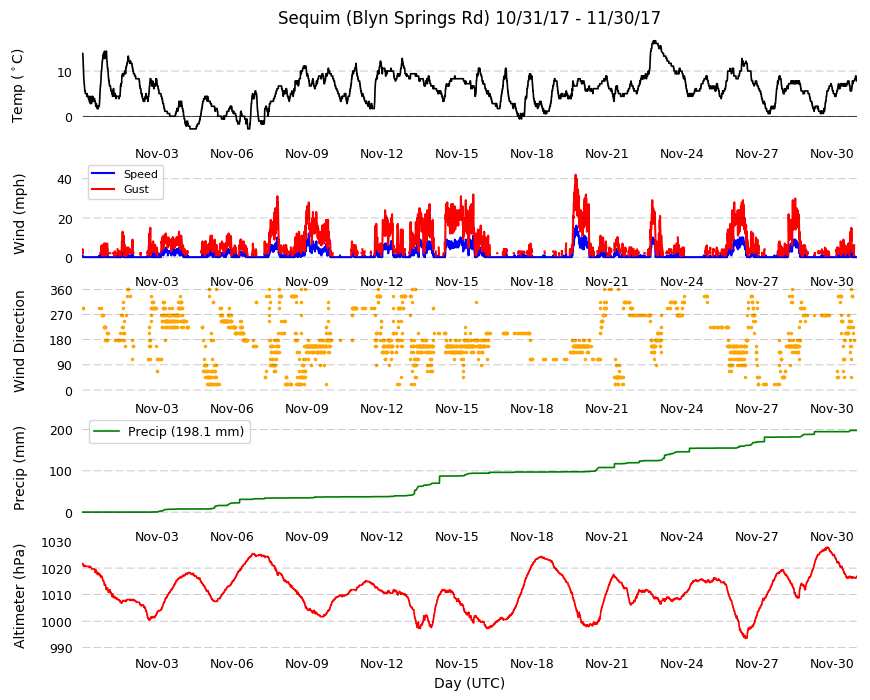Click the Wind (mph) axis label

tap(19, 214)
